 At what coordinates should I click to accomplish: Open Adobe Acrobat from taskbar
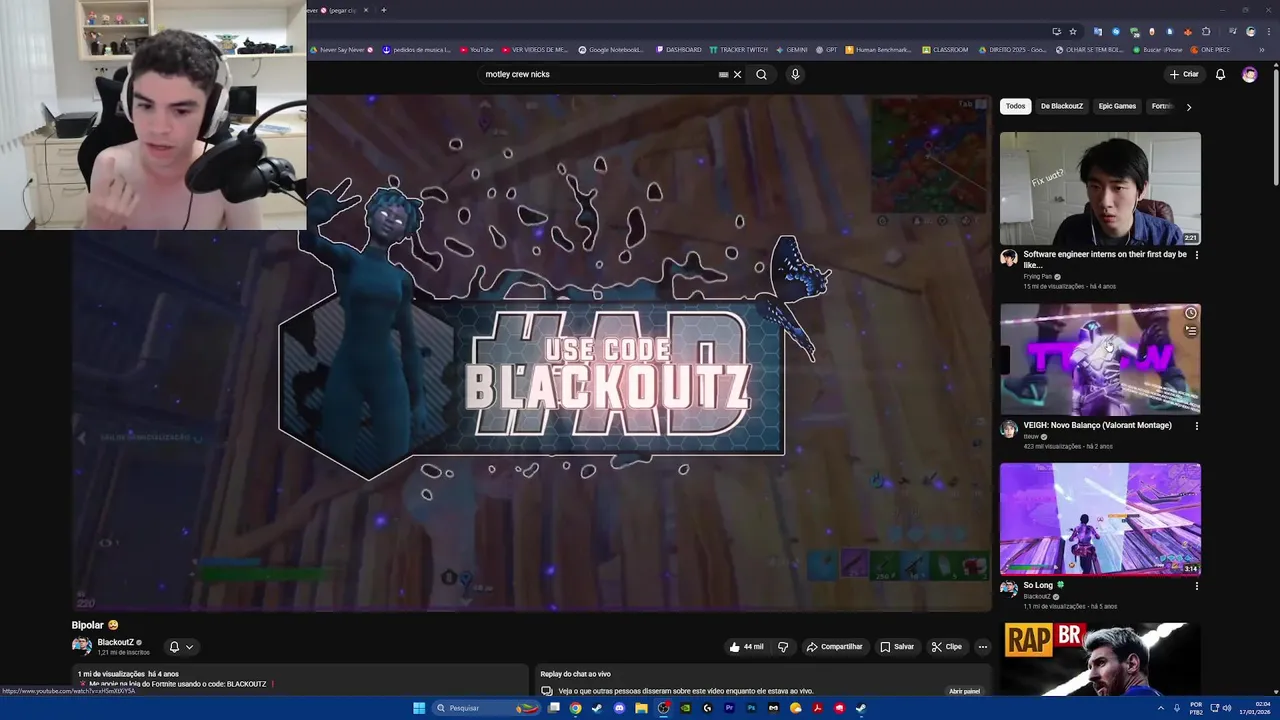[817, 708]
